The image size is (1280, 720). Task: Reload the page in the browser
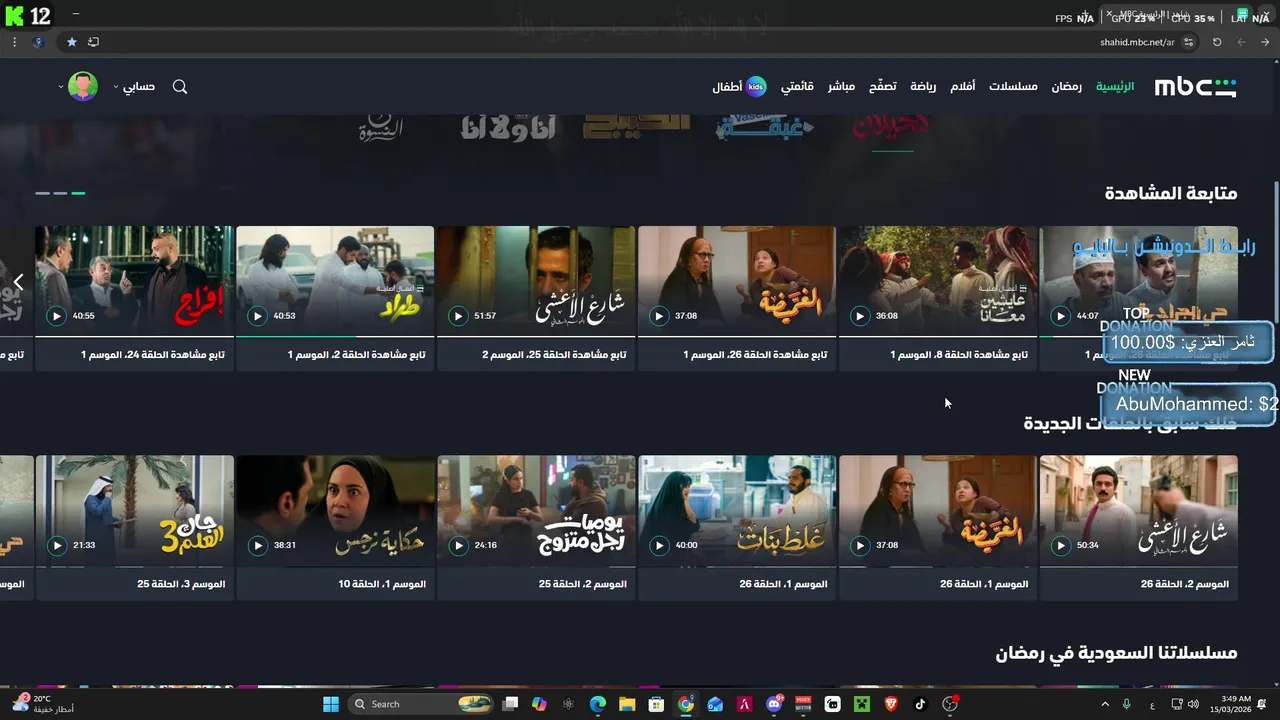(1217, 42)
